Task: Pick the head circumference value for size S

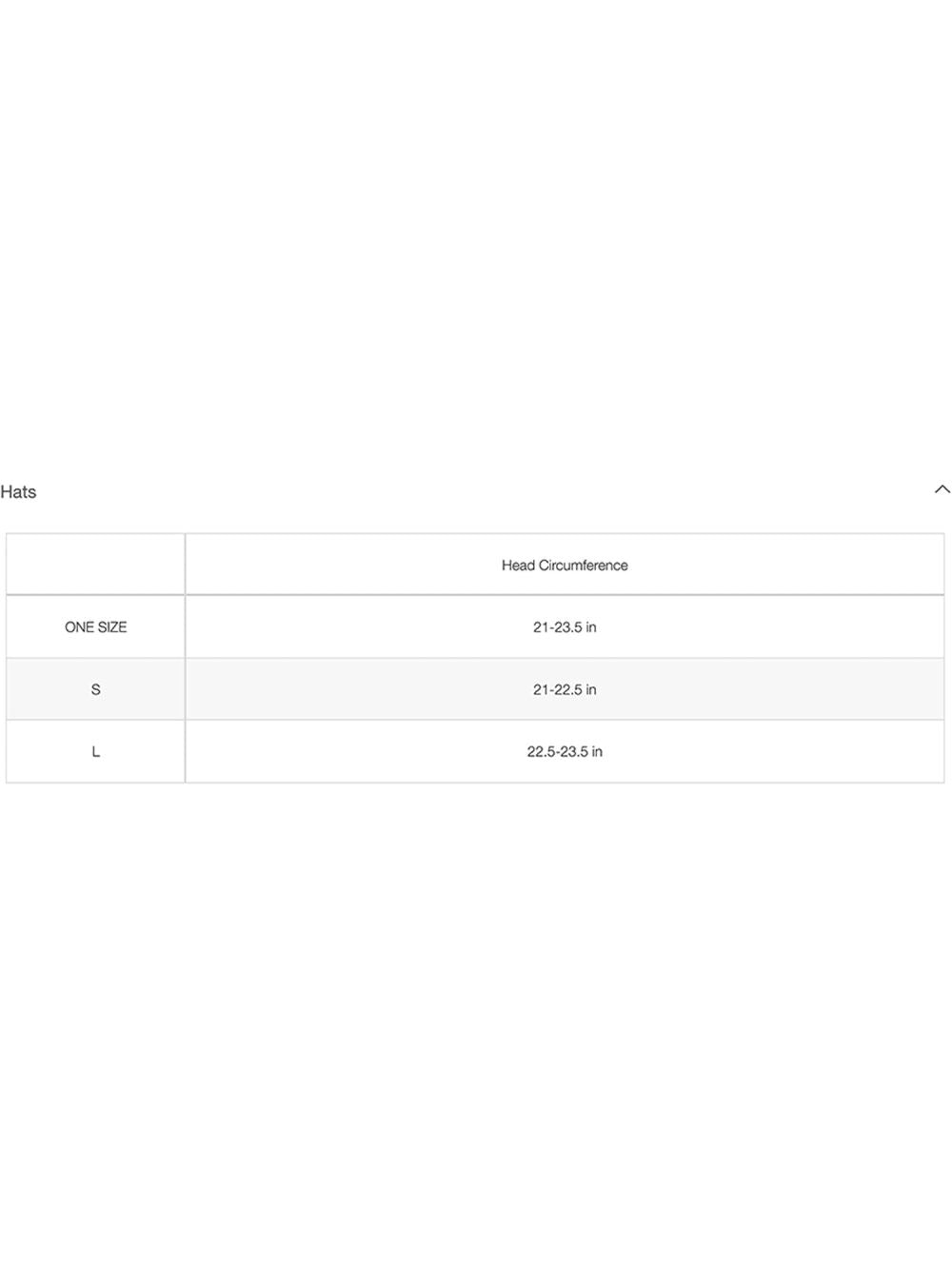Action: coord(565,689)
